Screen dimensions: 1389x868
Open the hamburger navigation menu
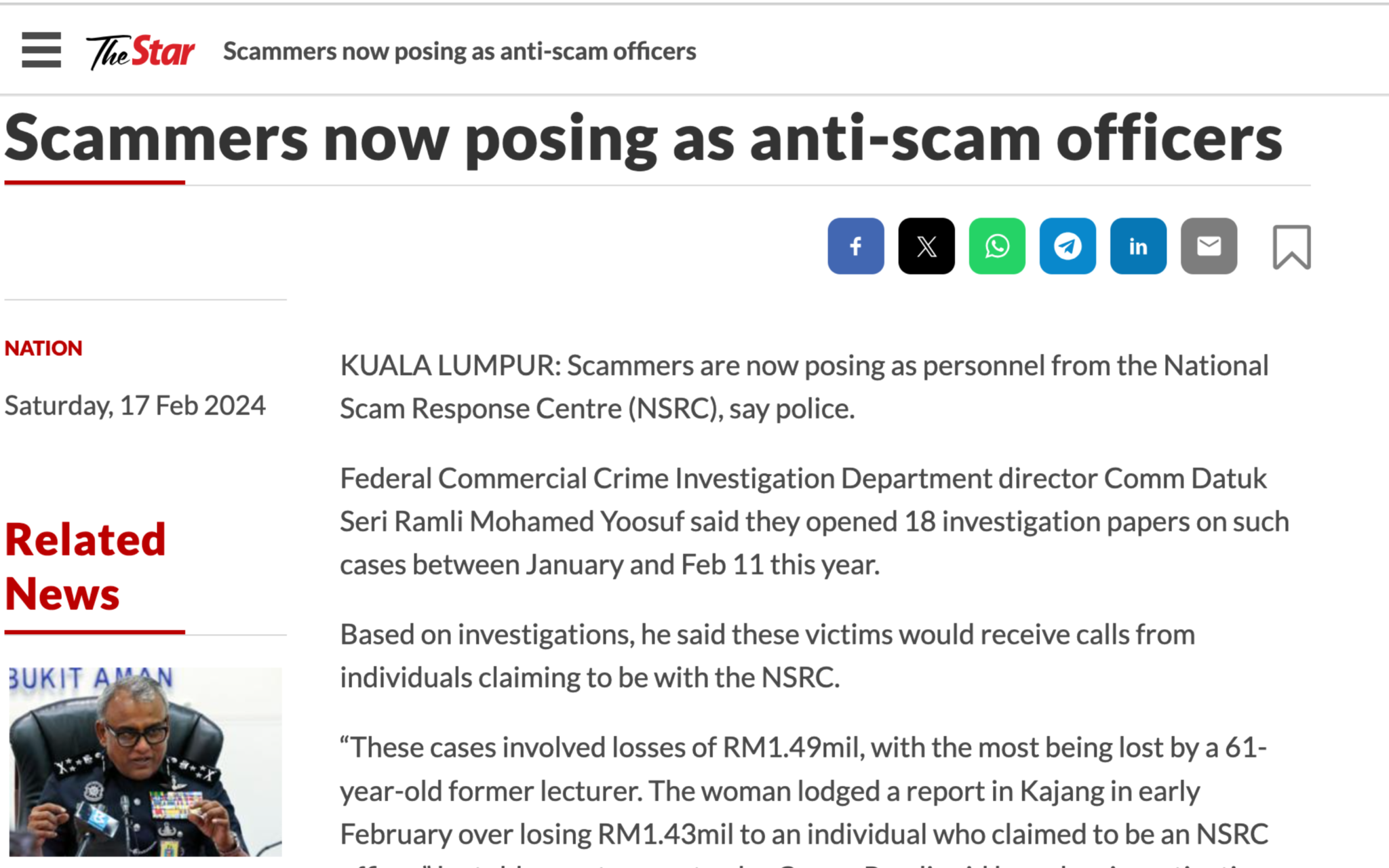(x=41, y=50)
